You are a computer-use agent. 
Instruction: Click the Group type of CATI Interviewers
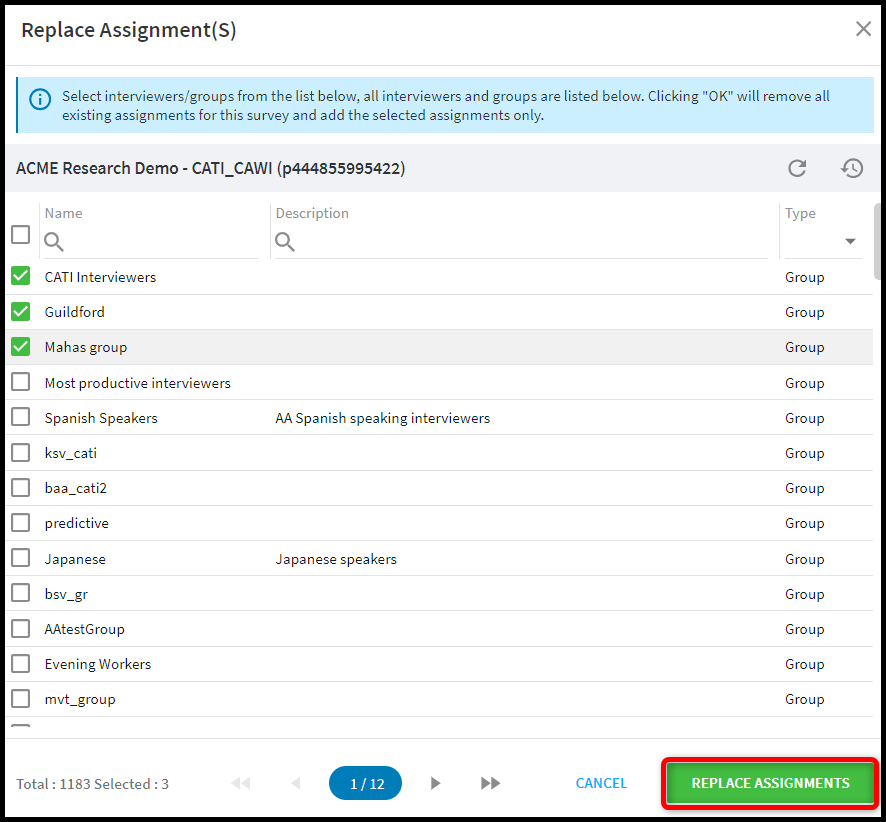[x=805, y=277]
